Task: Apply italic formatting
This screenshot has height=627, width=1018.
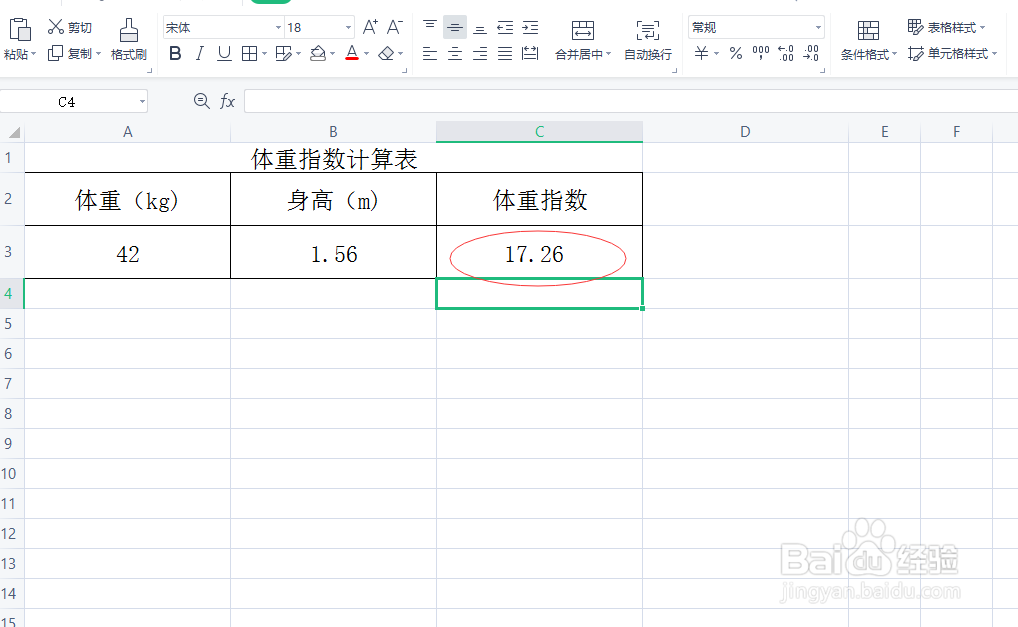Action: click(x=199, y=53)
